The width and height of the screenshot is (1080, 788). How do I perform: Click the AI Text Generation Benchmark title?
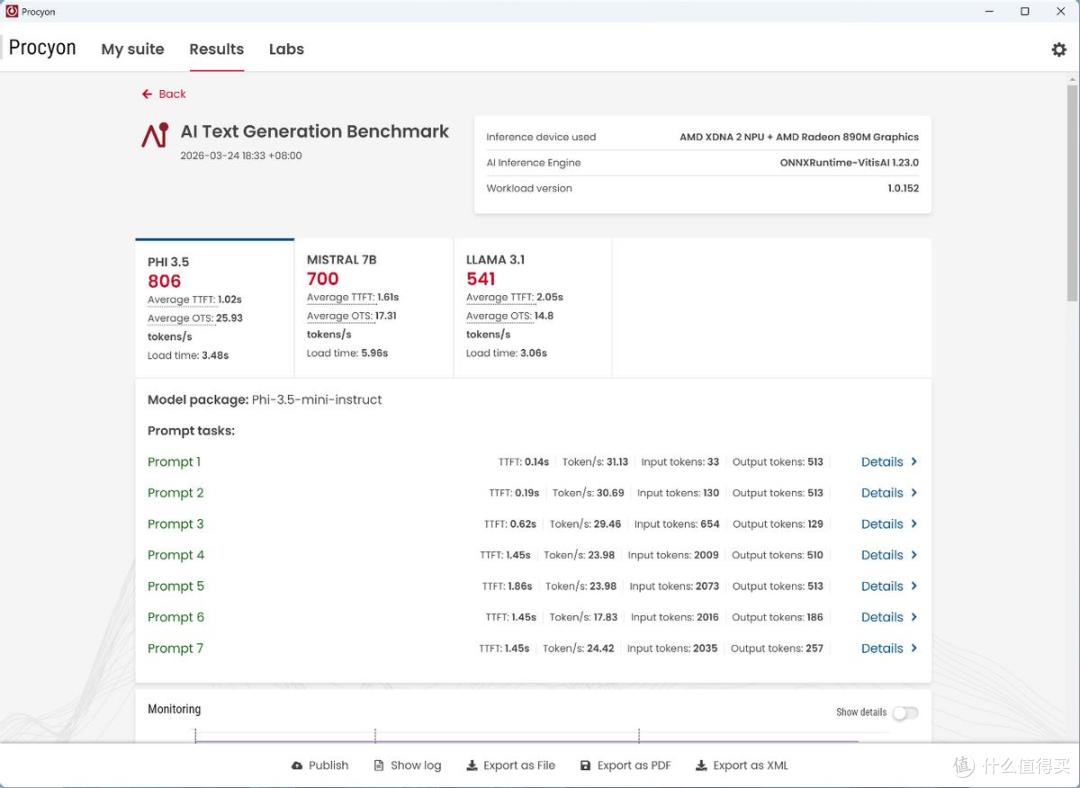[x=315, y=131]
